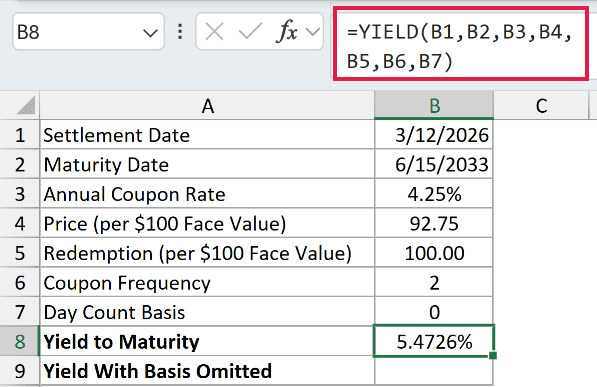Click the Name Box showing B8
Screen dimensions: 597x387
[88, 32]
